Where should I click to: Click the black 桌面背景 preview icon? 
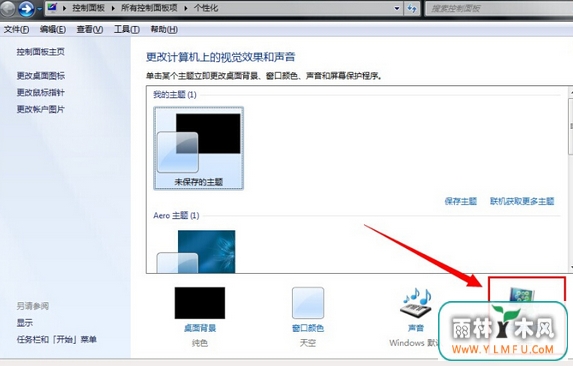[200, 303]
